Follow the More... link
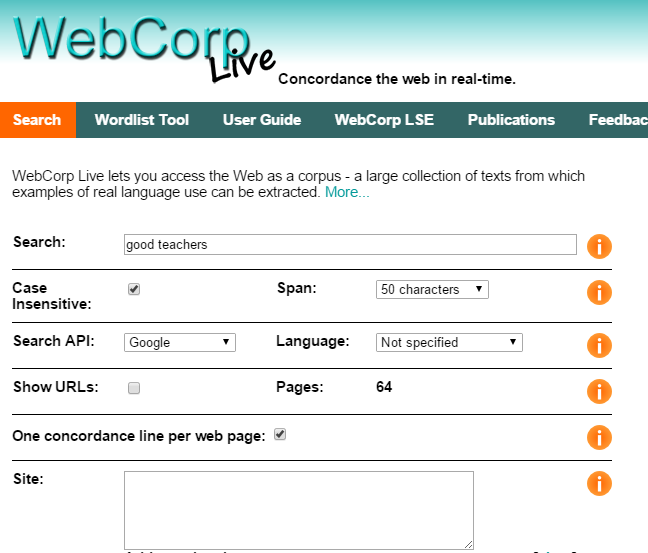 point(347,192)
